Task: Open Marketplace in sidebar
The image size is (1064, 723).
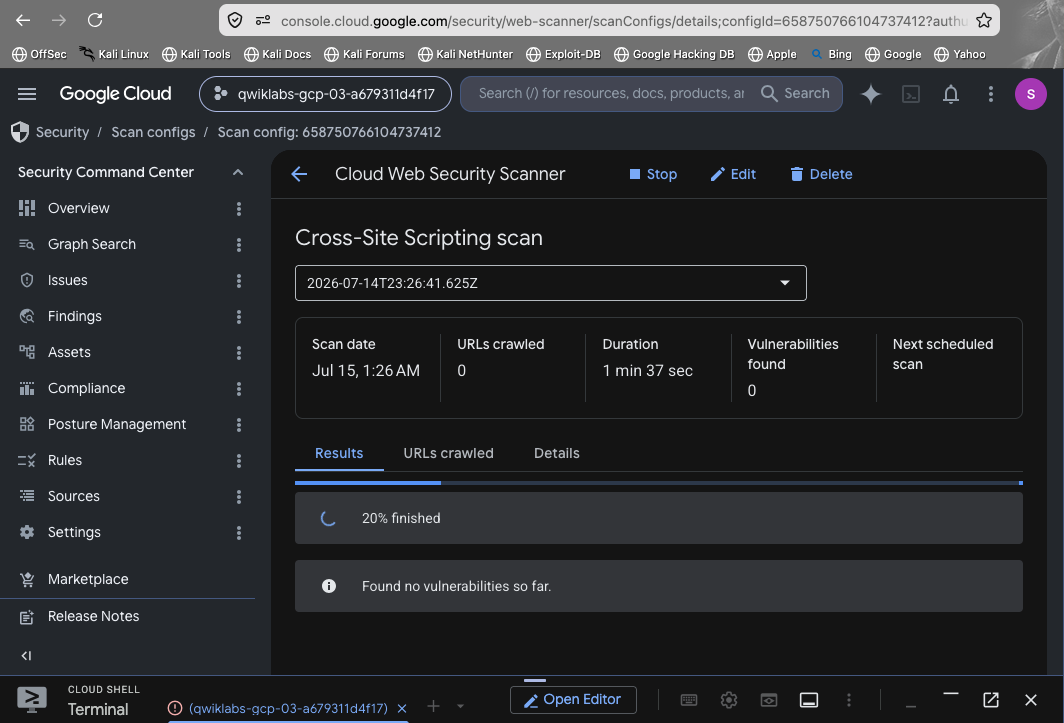Action: tap(88, 579)
